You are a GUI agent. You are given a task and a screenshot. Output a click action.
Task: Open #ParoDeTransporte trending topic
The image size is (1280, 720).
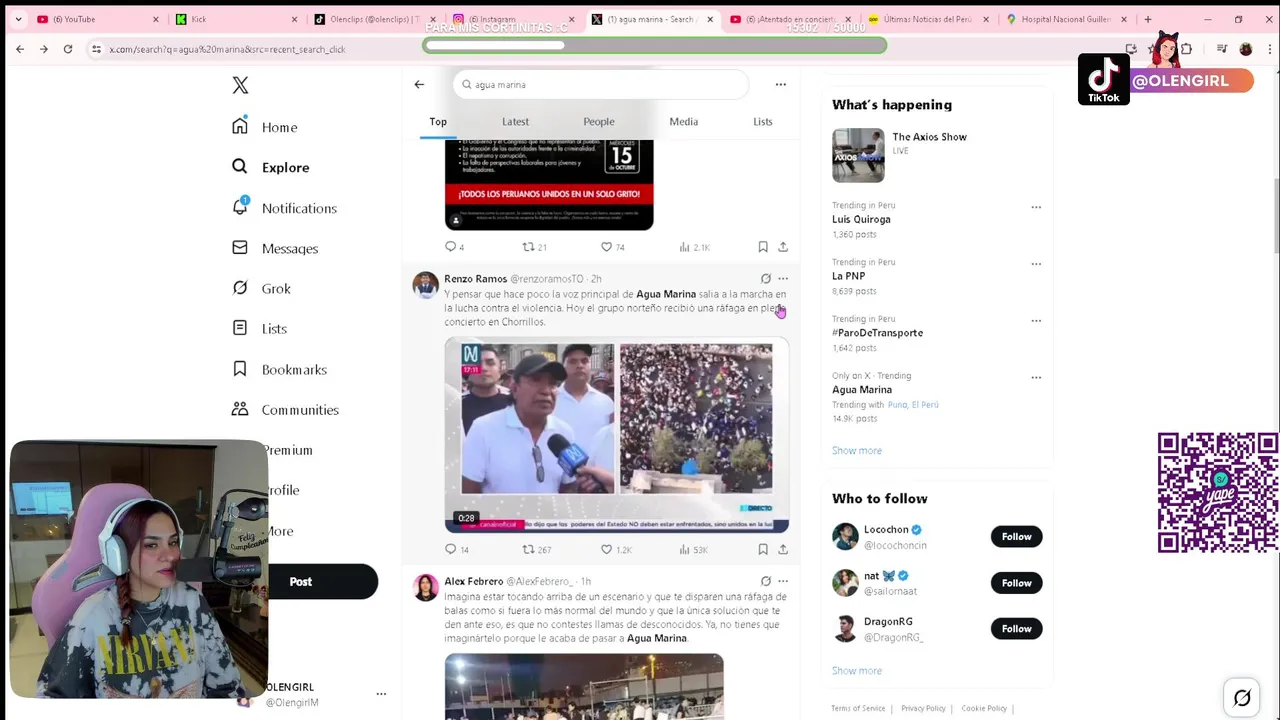877,333
